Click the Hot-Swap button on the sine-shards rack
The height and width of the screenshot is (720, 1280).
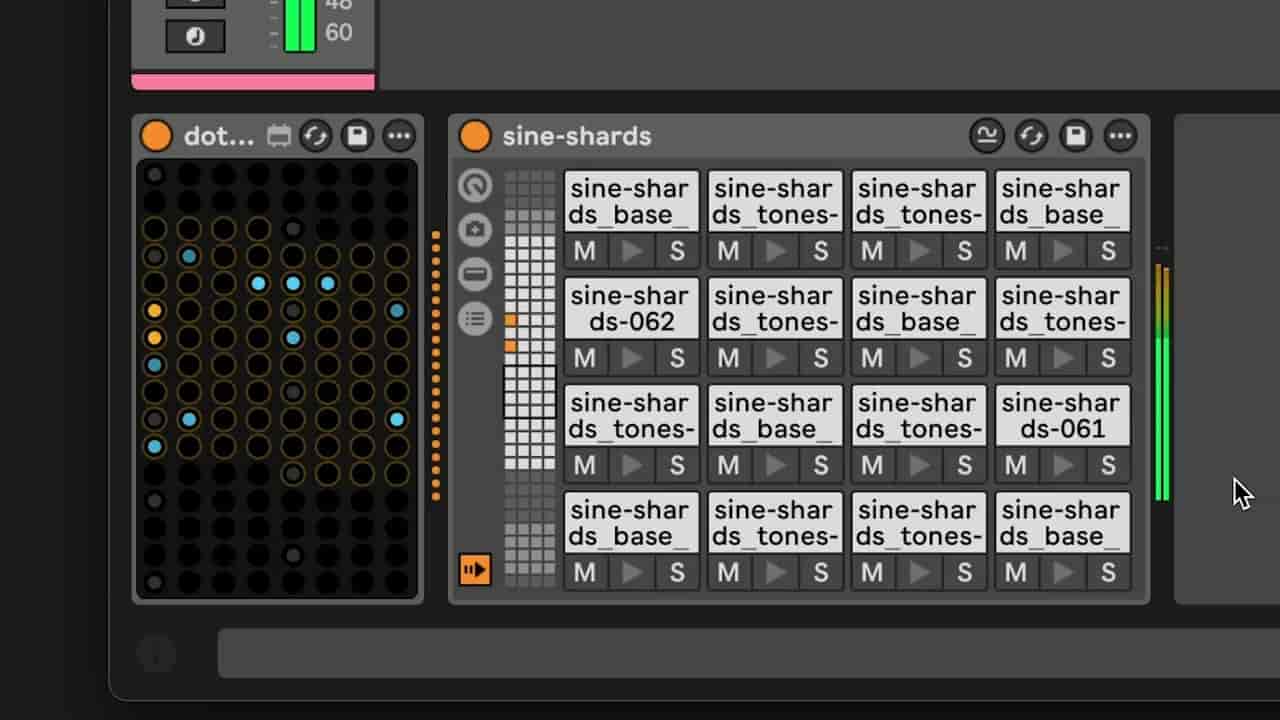(1031, 136)
